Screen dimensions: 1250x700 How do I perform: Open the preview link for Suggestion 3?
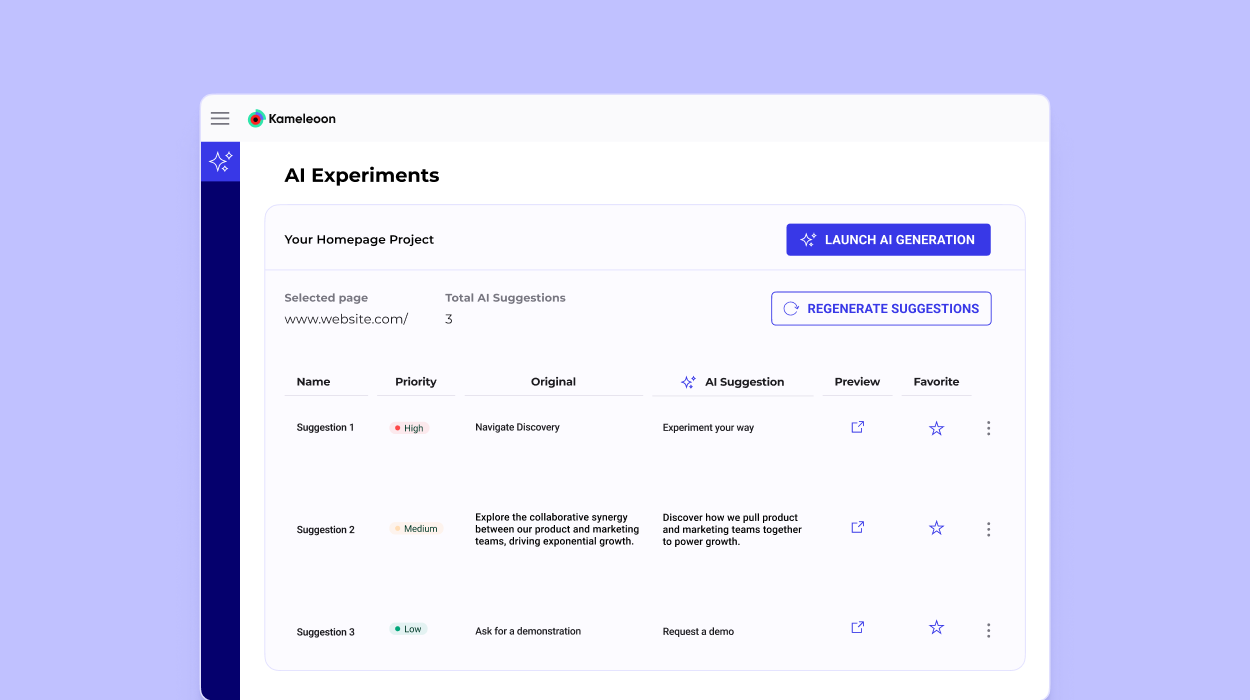pyautogui.click(x=857, y=627)
